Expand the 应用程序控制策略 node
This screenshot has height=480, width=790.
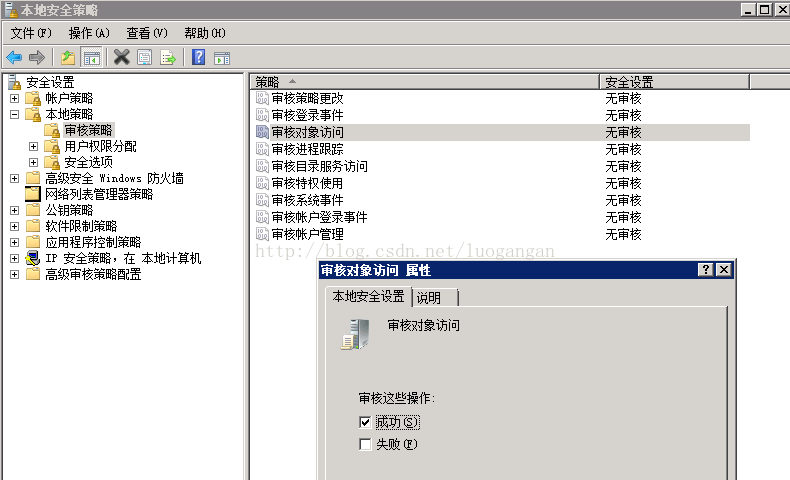click(15, 243)
